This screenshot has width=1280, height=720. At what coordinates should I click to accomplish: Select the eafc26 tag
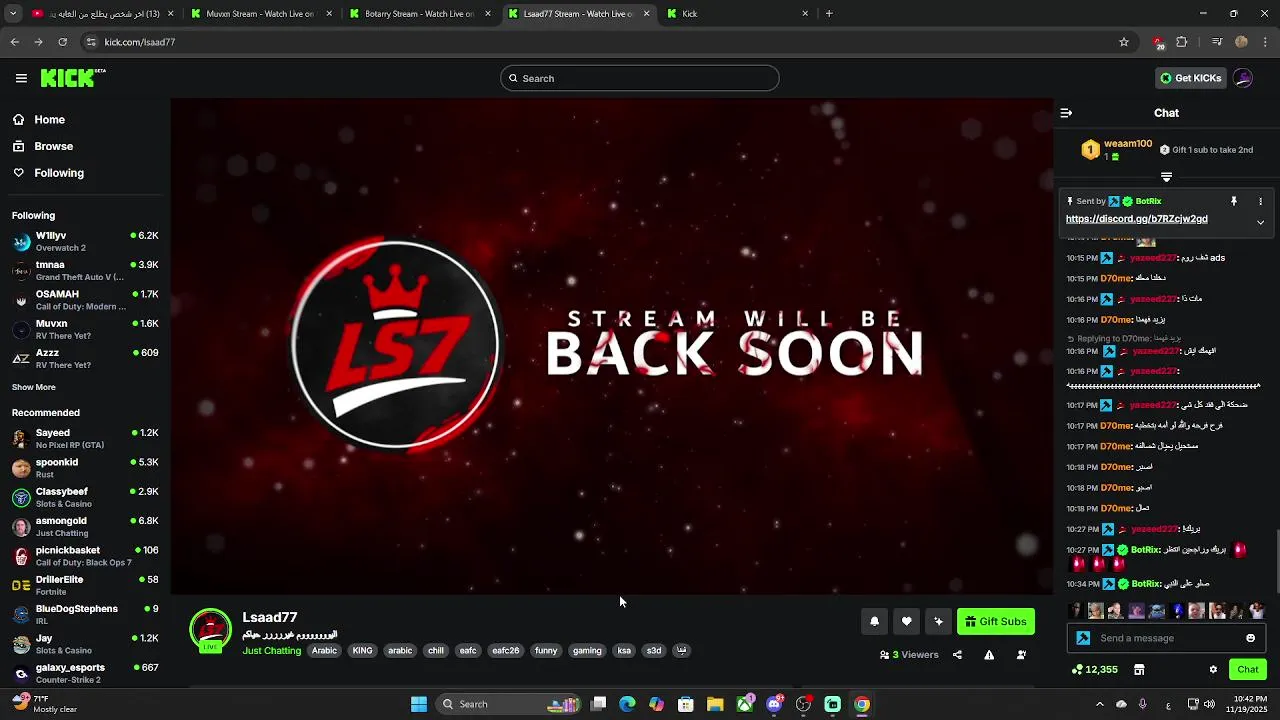505,651
